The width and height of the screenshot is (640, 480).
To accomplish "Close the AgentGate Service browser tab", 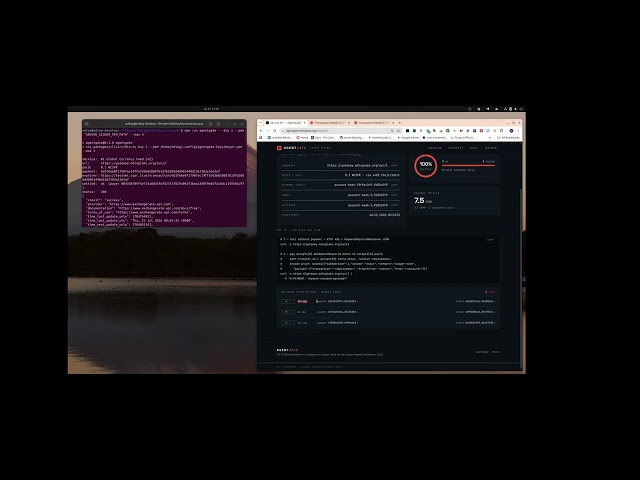I will tap(304, 122).
